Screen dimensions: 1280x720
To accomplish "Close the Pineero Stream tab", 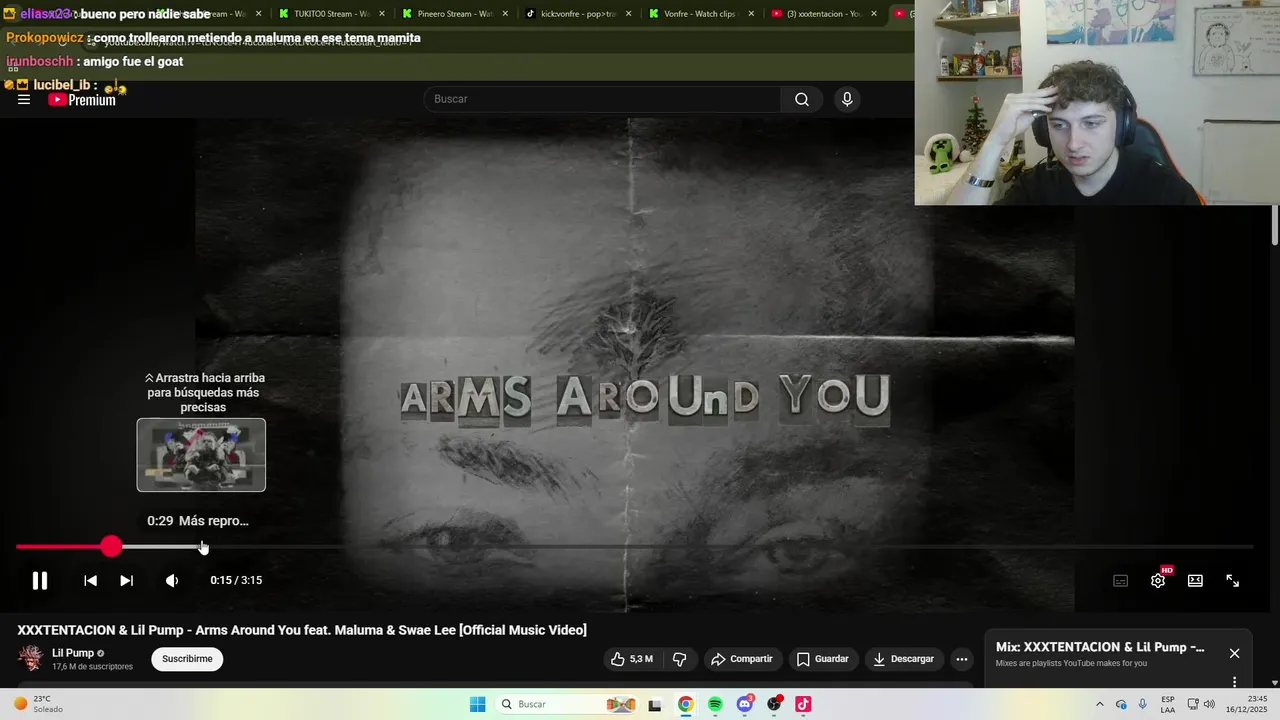I will [x=505, y=14].
